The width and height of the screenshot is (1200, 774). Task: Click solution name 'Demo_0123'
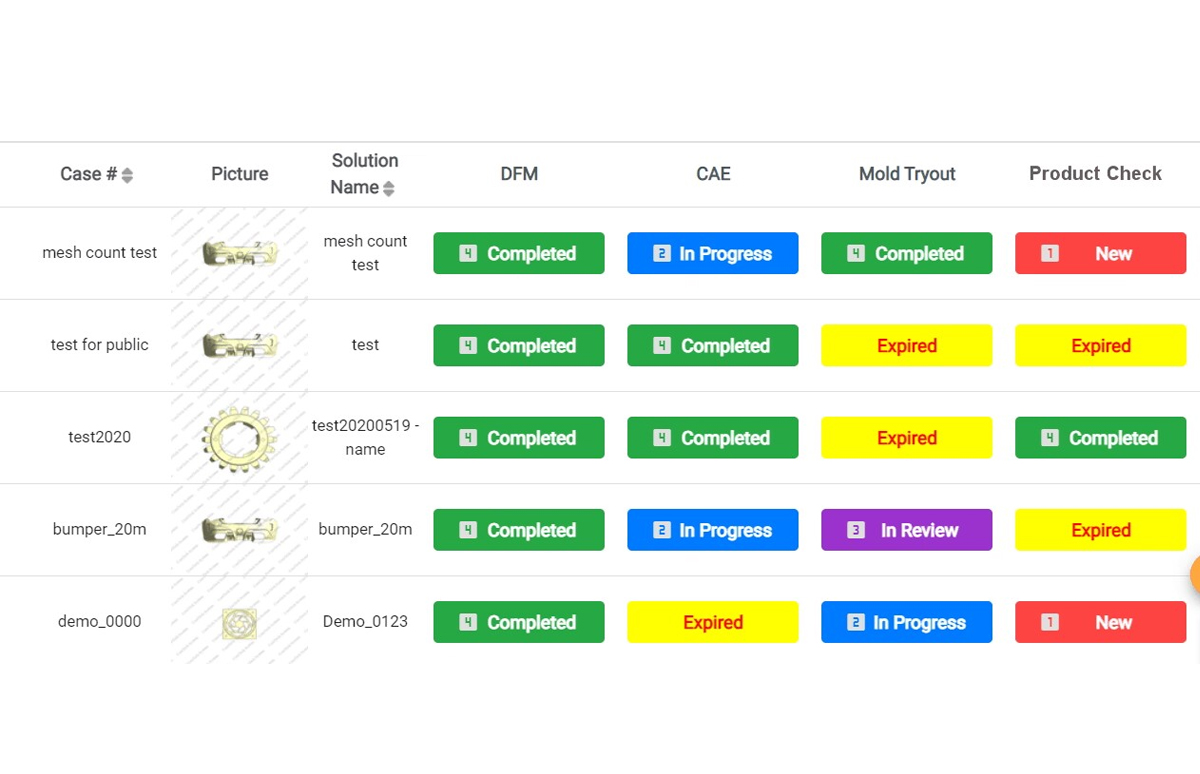[x=365, y=622]
